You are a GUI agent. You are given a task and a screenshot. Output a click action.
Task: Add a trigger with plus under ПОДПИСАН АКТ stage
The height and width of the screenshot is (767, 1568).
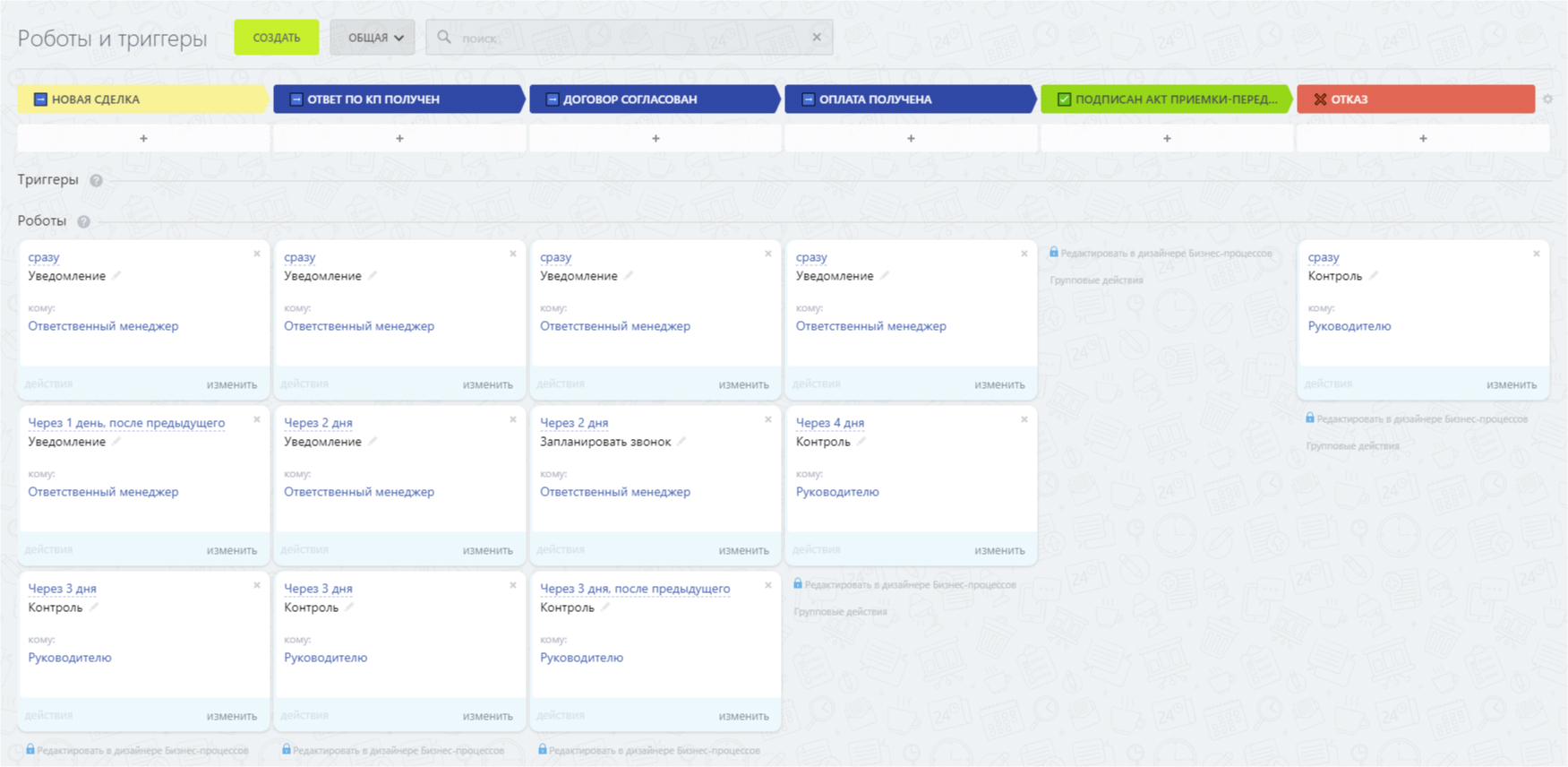(1167, 139)
